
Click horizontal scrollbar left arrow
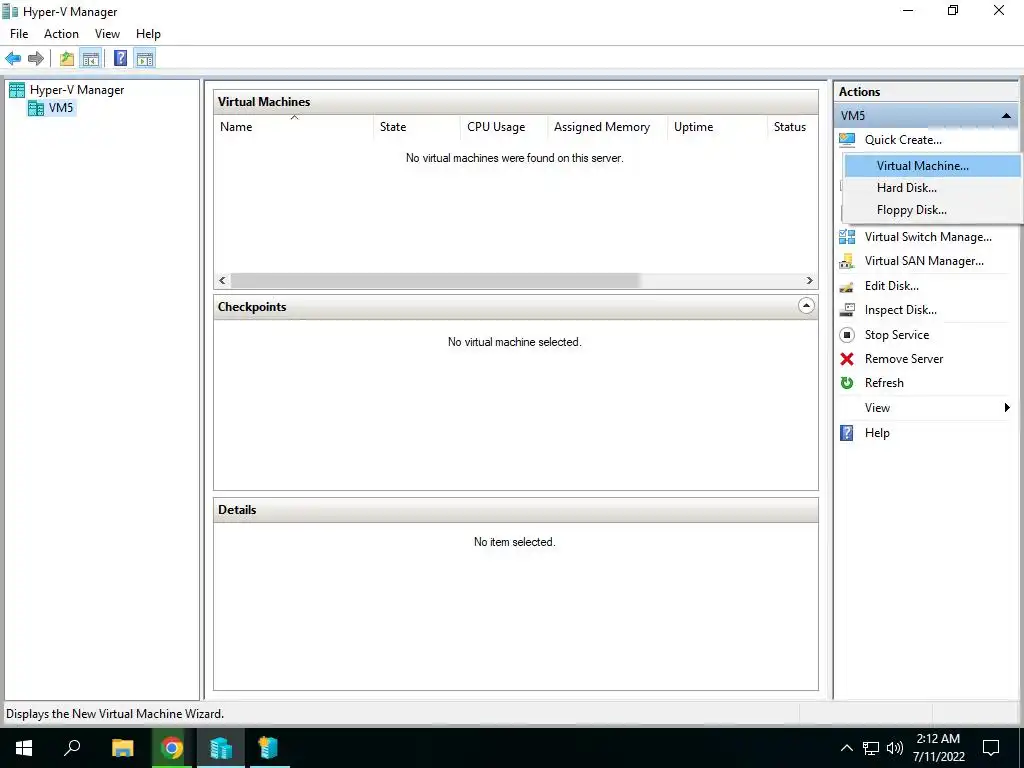tap(223, 281)
